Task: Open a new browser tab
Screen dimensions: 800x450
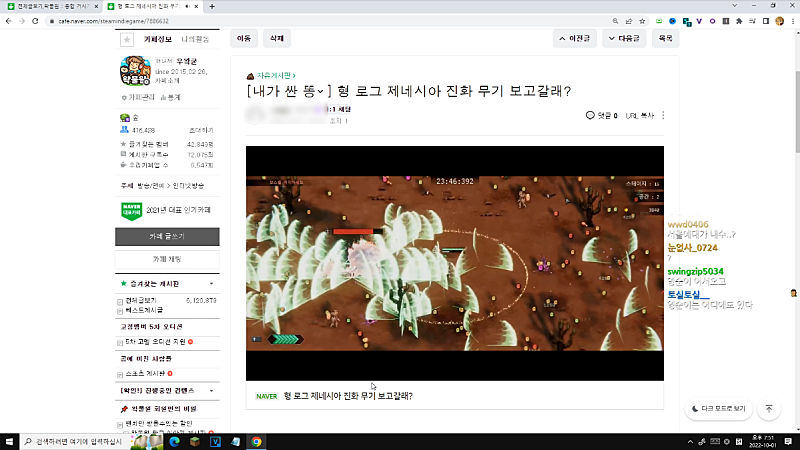Action: click(212, 6)
